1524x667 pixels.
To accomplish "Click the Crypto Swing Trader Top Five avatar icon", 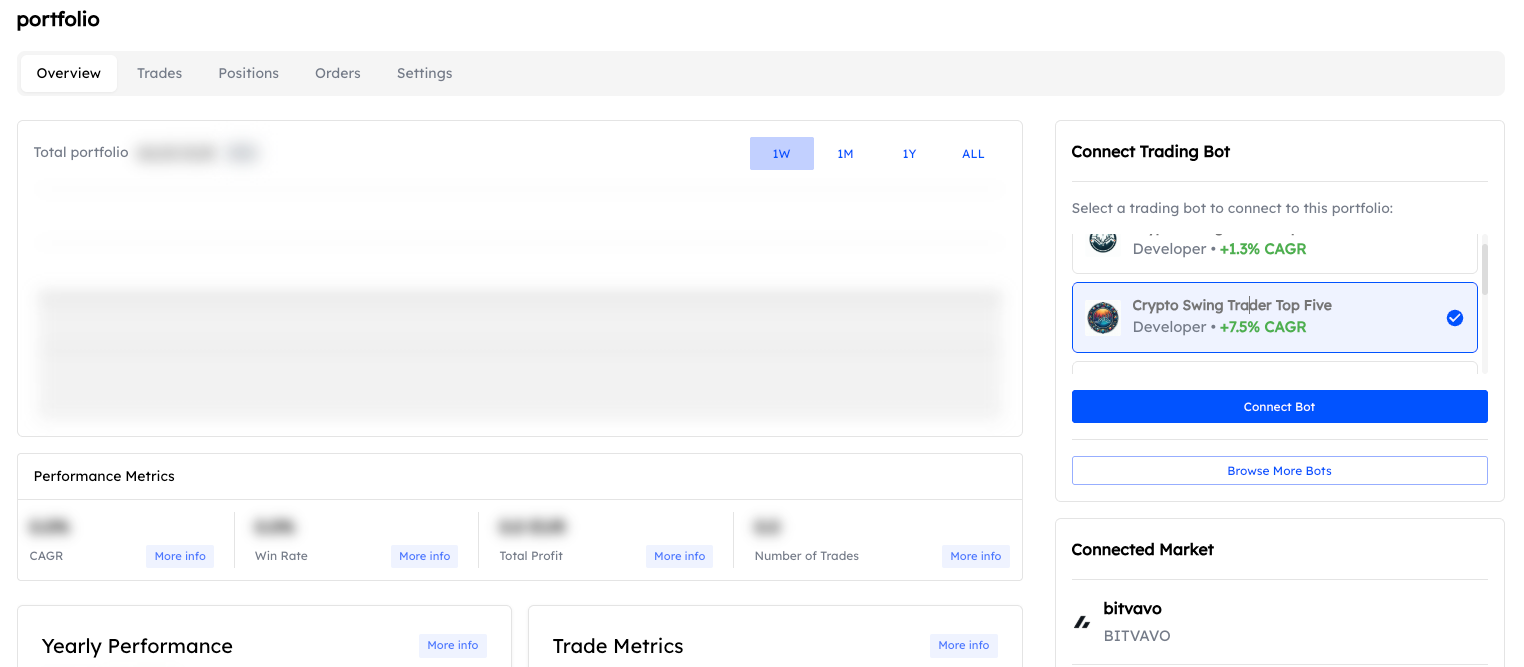I will coord(1102,316).
